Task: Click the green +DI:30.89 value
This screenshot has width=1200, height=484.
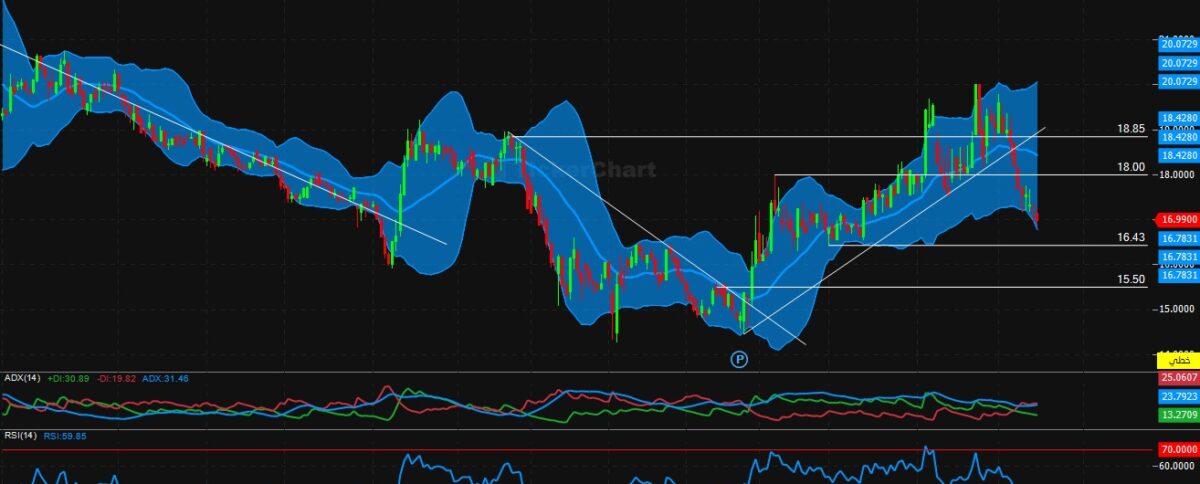Action: click(68, 379)
